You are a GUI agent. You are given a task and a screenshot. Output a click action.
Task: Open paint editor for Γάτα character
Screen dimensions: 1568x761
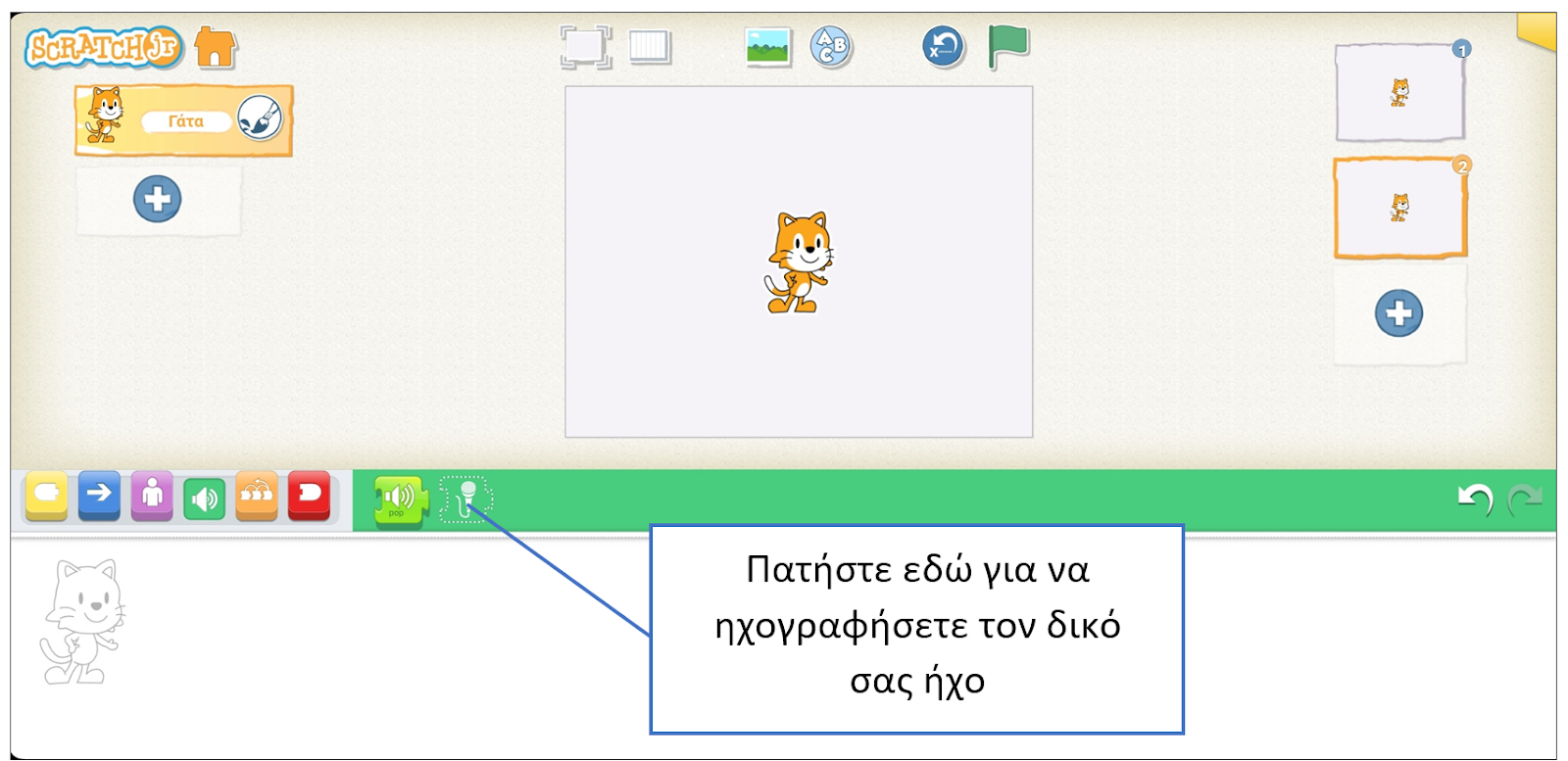click(260, 119)
